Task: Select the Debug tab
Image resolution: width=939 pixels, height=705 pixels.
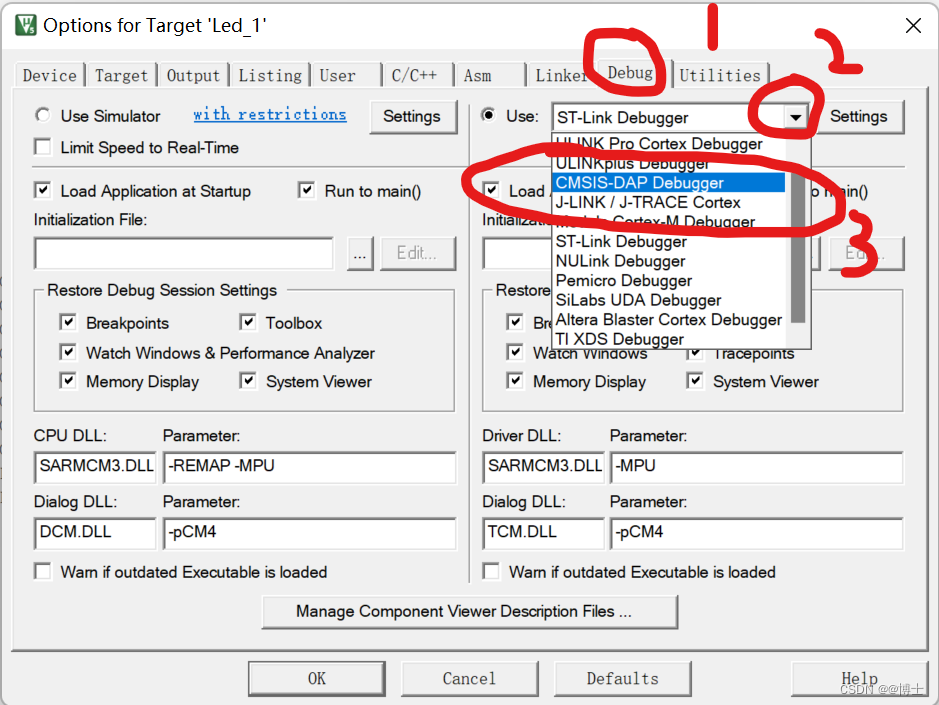Action: click(x=631, y=73)
